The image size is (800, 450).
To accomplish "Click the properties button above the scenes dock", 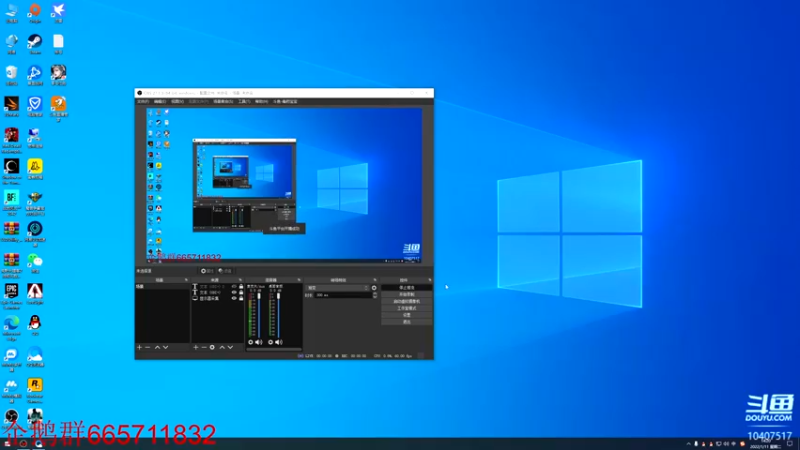I will pos(207,271).
